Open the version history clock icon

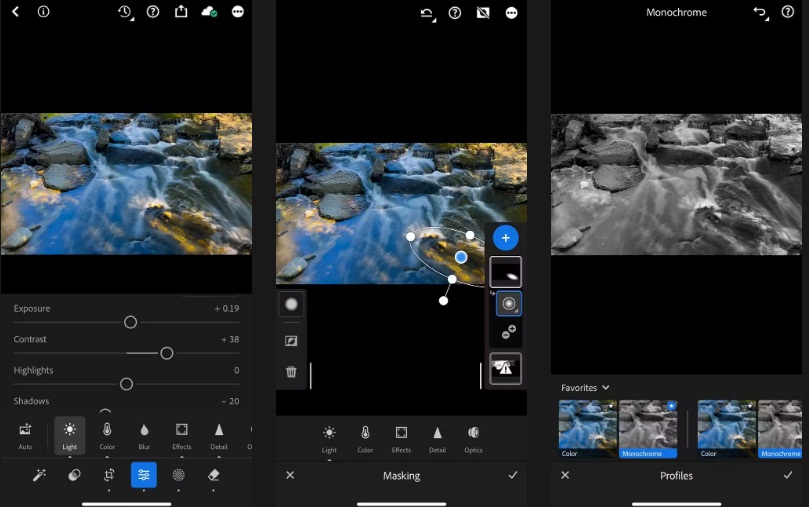(124, 12)
